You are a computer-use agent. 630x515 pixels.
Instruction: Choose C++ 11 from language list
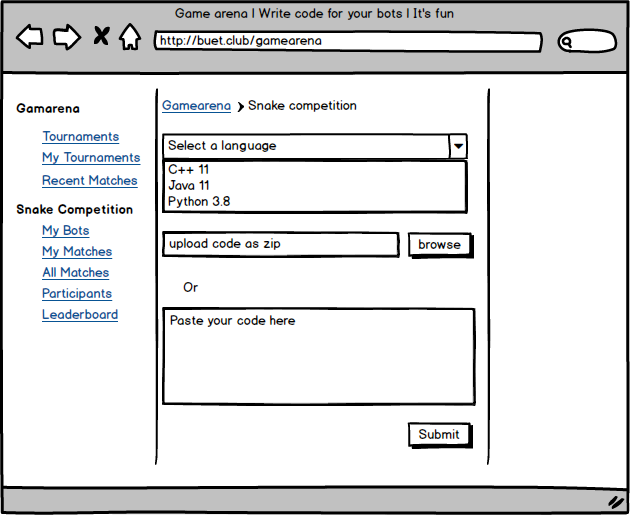(x=188, y=170)
